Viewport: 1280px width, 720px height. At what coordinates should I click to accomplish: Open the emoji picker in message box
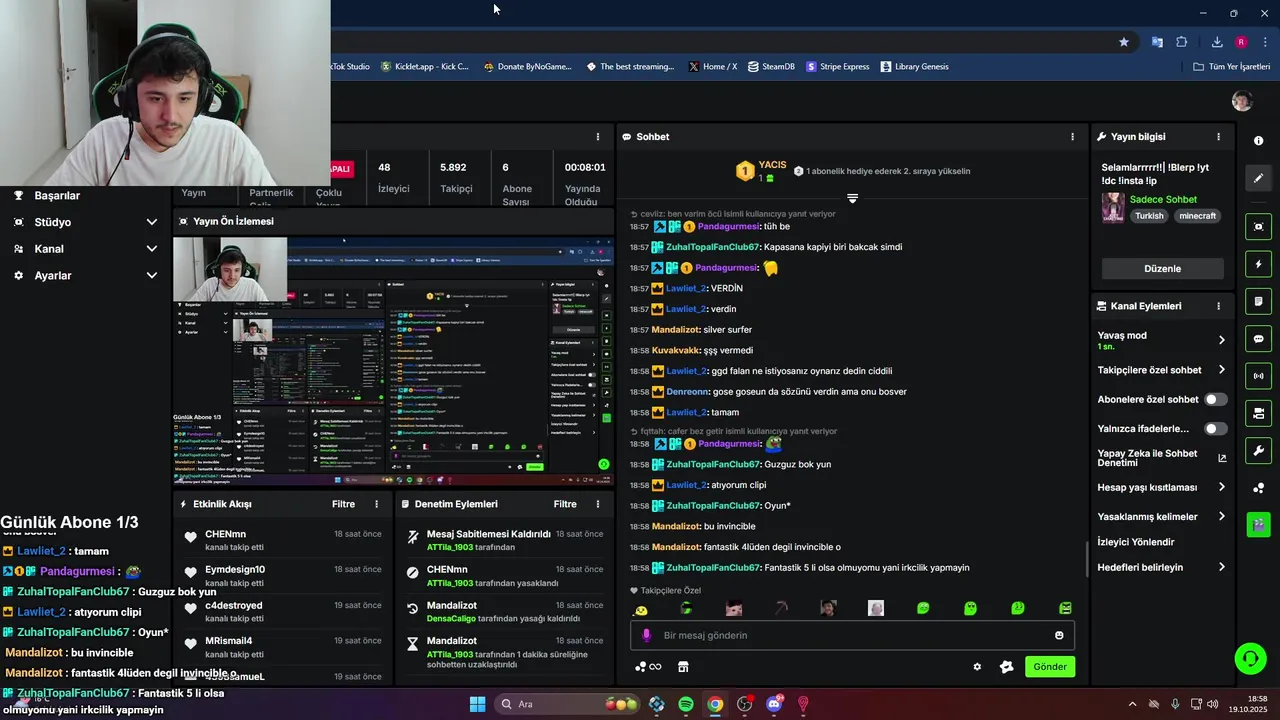coord(1059,635)
